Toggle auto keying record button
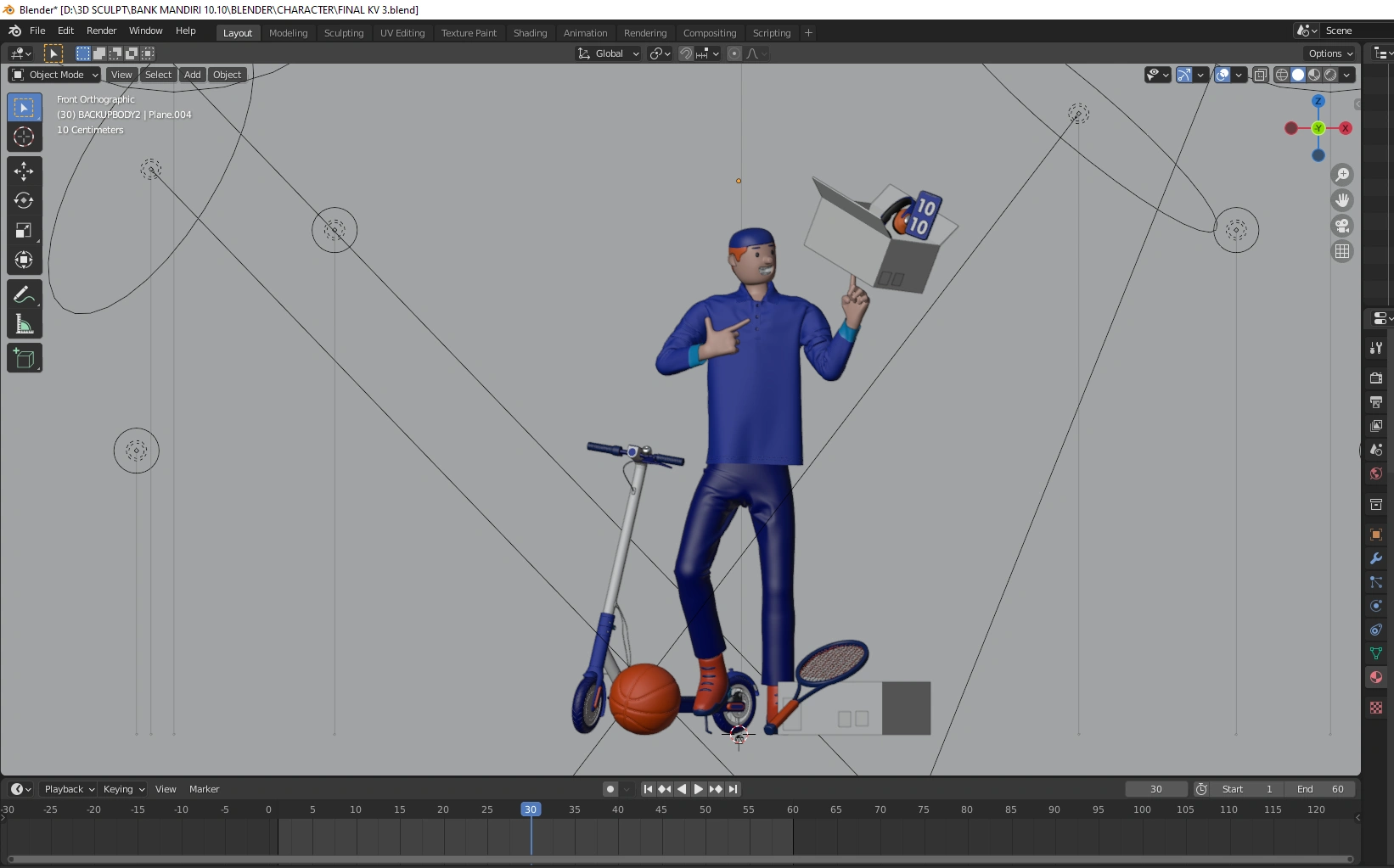The image size is (1394, 868). coord(610,789)
